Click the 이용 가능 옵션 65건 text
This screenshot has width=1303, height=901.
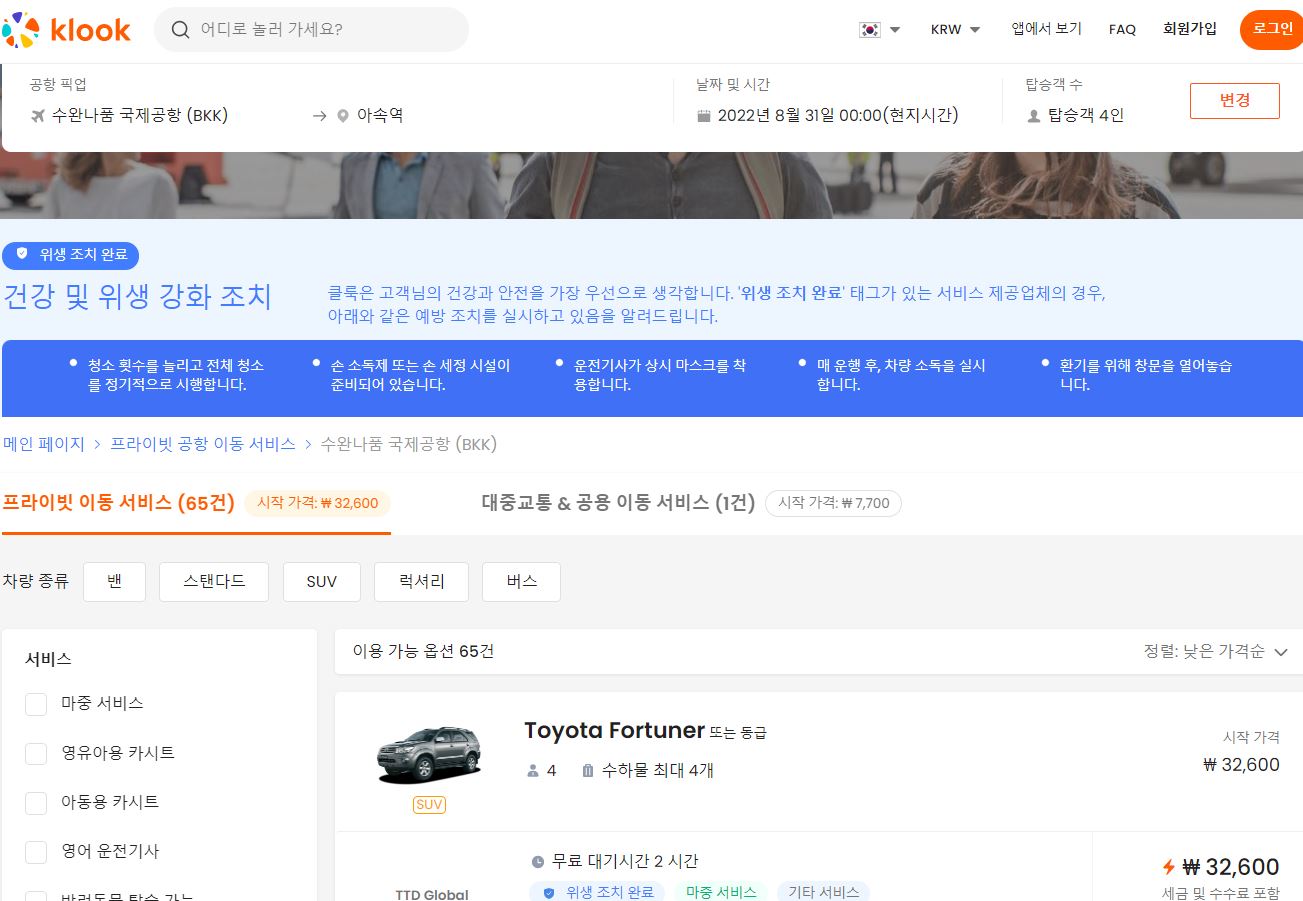(423, 651)
